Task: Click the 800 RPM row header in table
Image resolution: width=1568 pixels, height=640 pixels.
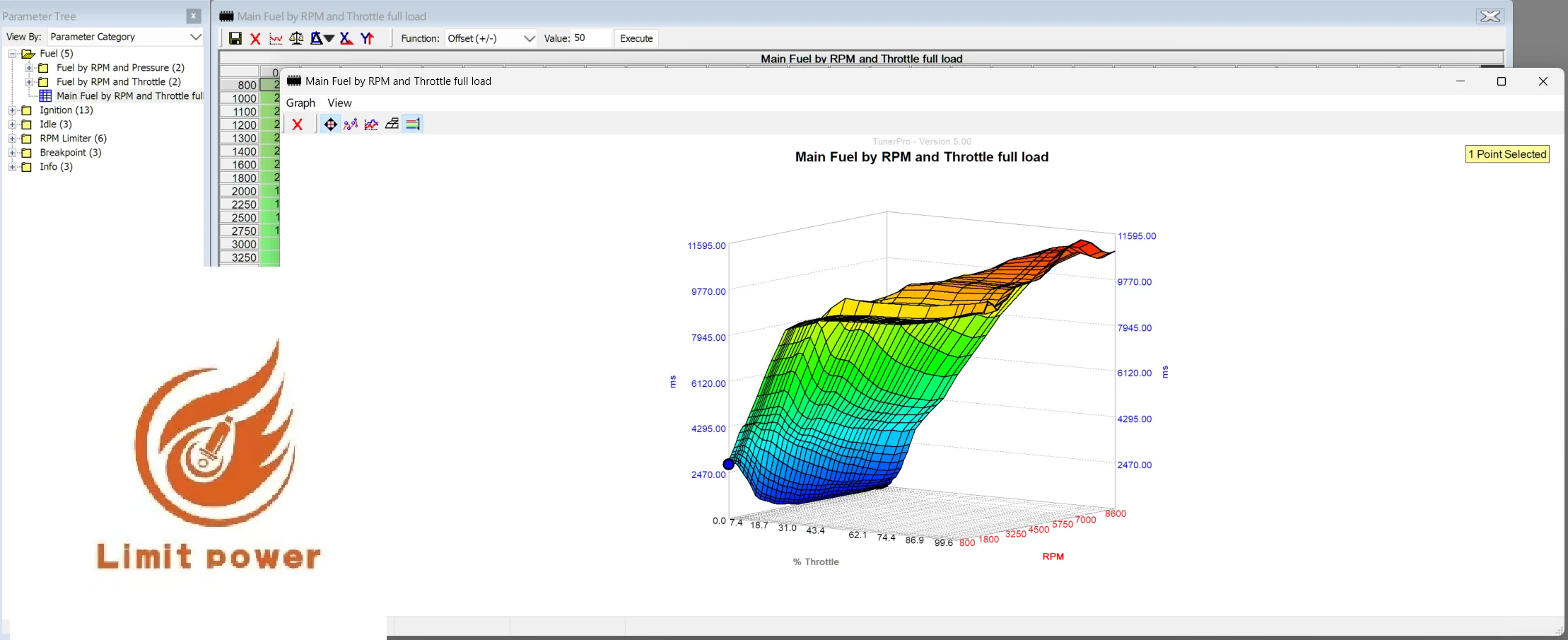Action: pos(240,85)
